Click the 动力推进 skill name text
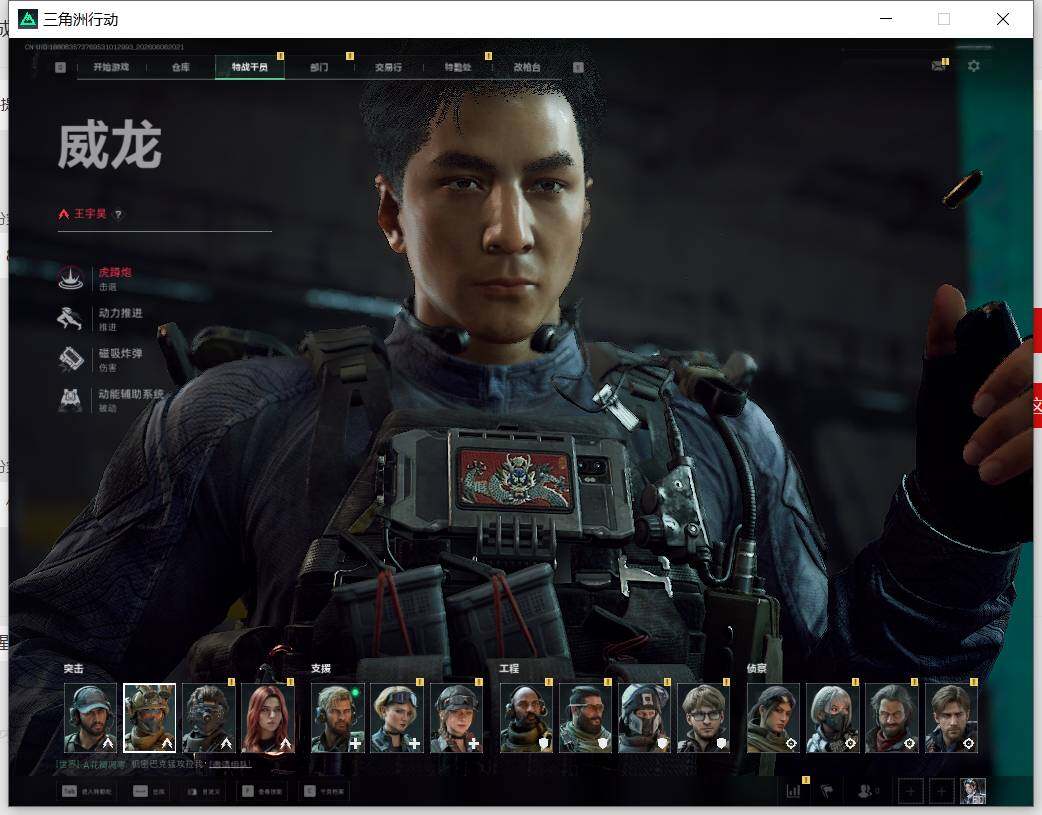 coord(120,312)
